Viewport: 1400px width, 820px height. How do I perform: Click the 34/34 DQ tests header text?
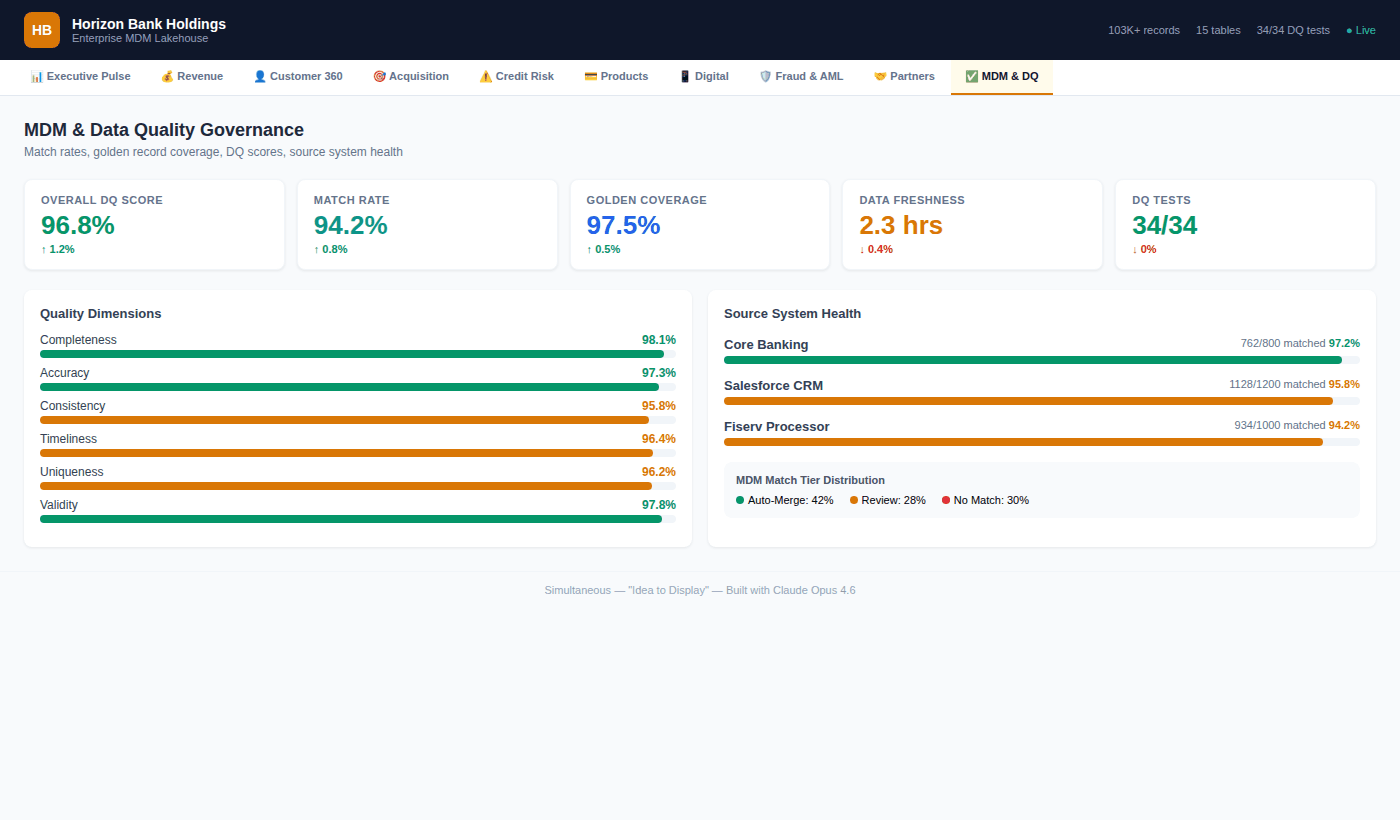(1293, 30)
